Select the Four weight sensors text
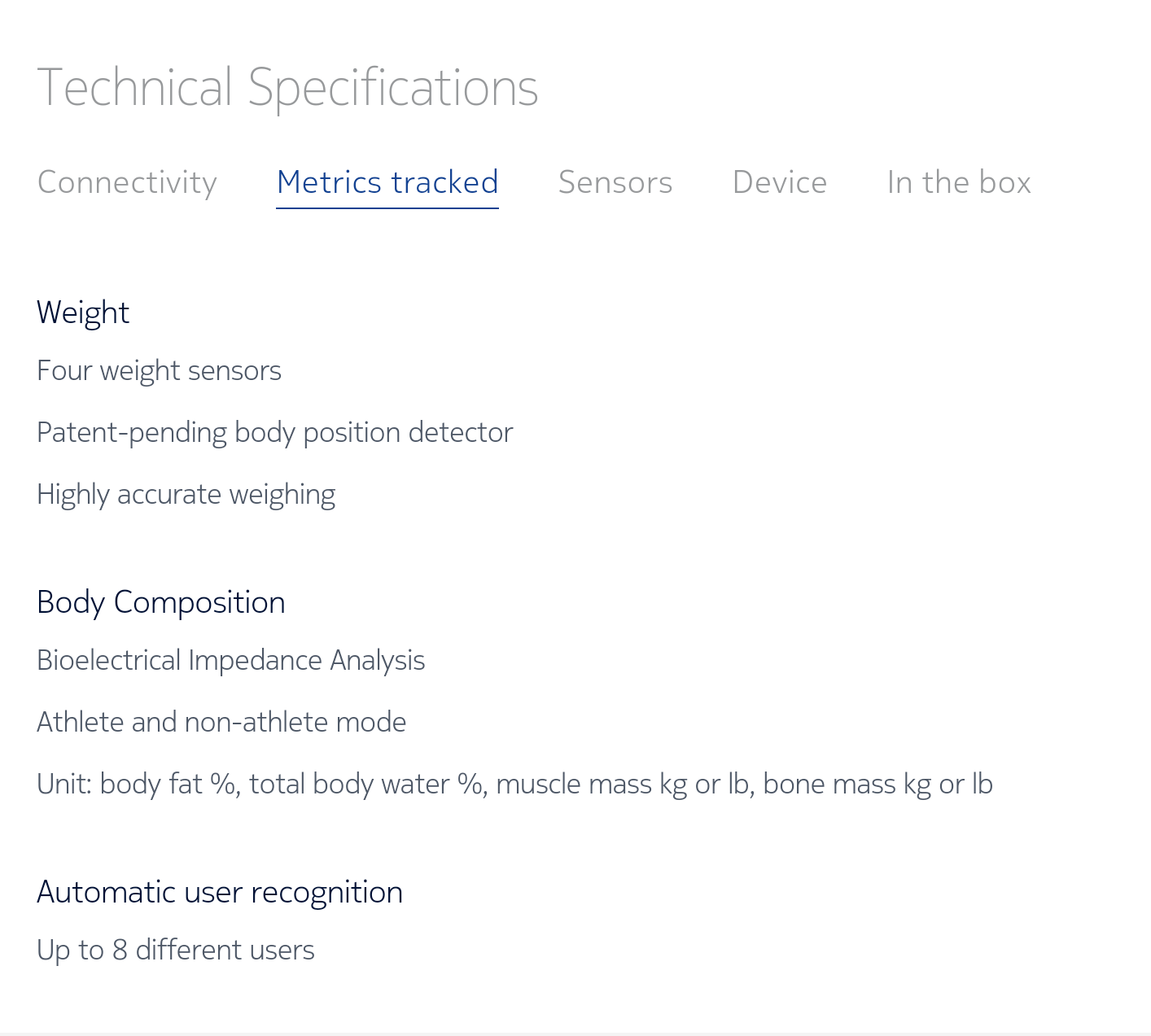The height and width of the screenshot is (1036, 1151). (x=159, y=371)
